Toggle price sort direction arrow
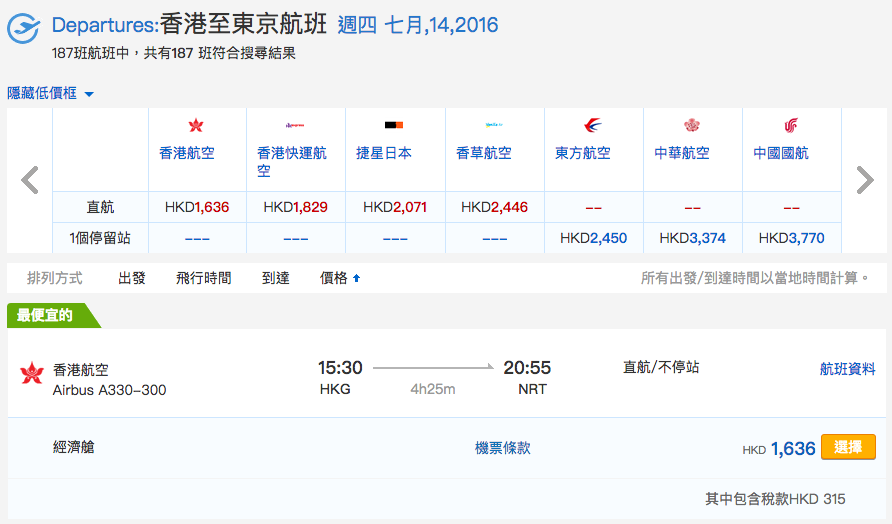Screen dimensions: 892x524 point(357,278)
